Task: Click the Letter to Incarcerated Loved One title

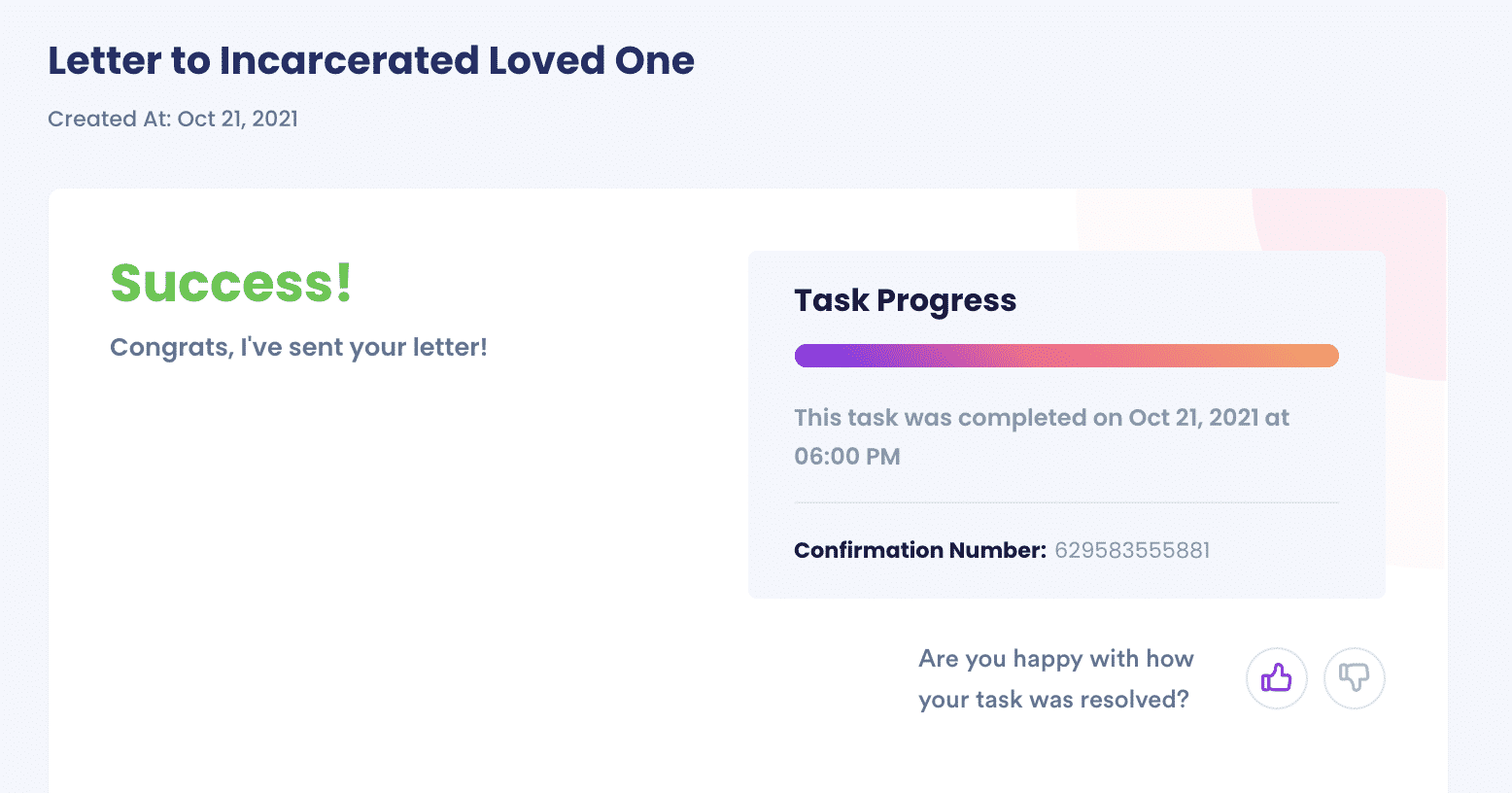Action: coord(371,60)
